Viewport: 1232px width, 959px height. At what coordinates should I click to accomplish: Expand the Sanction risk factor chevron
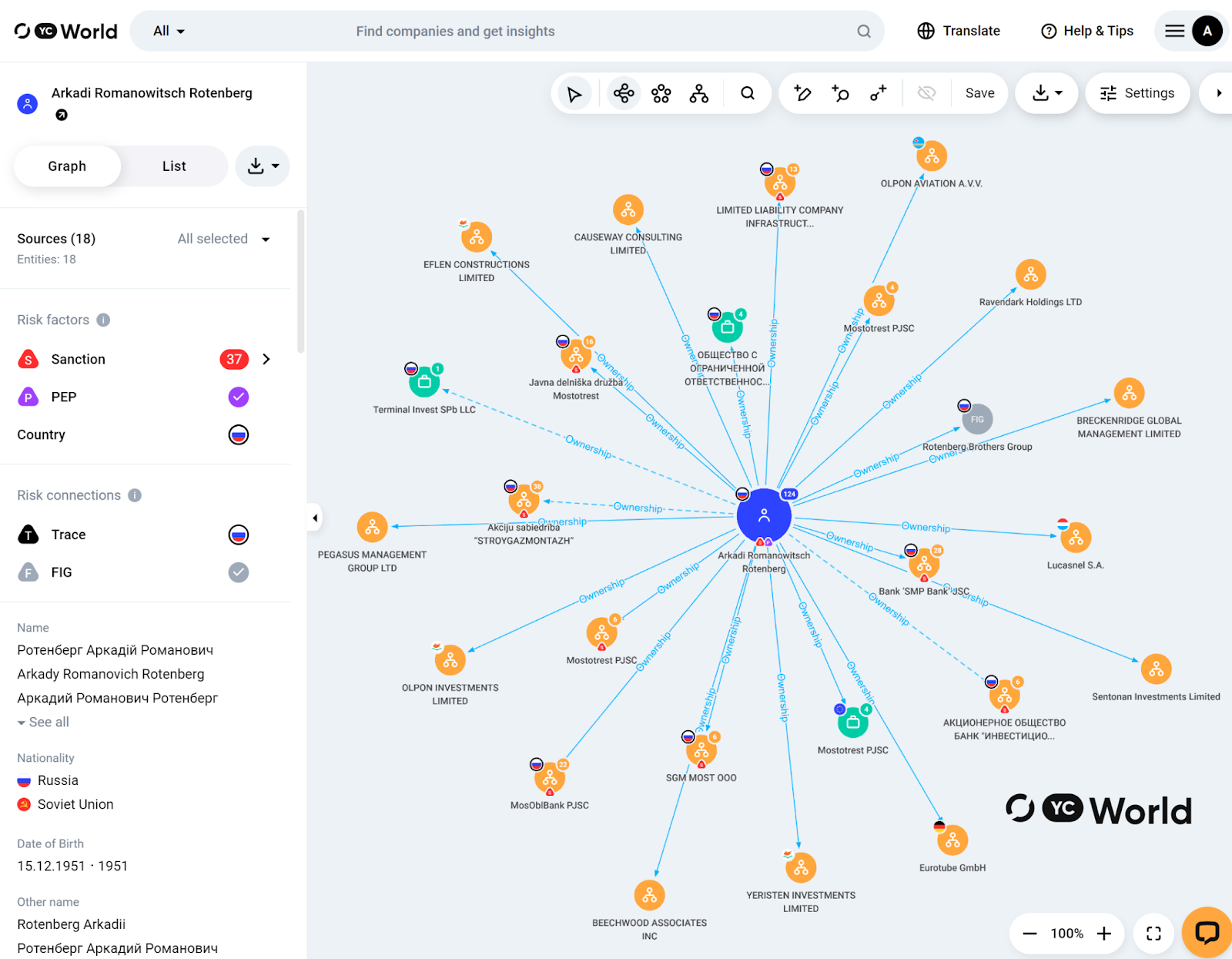(266, 359)
